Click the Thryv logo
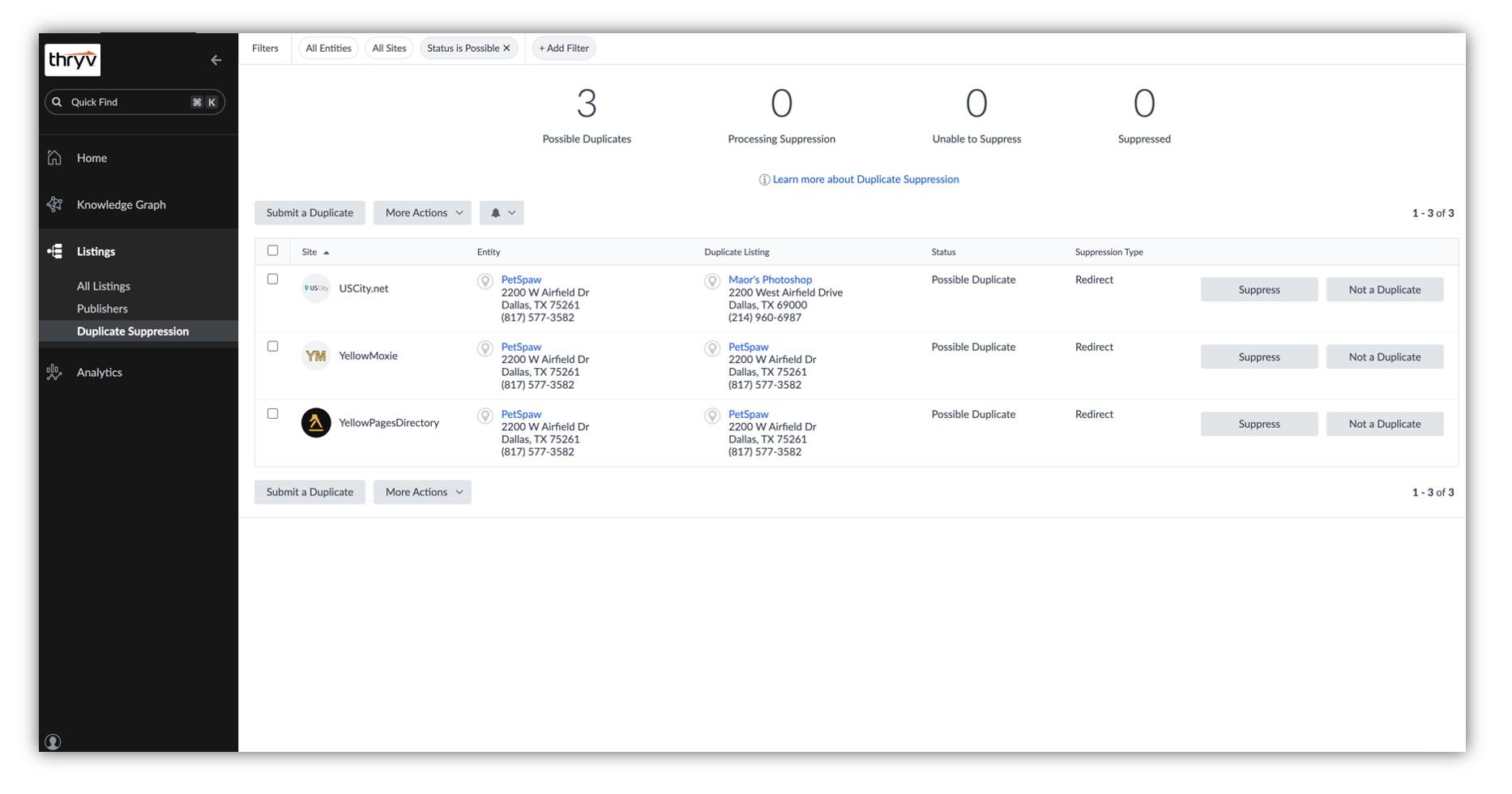This screenshot has height=794, width=1512. pyautogui.click(x=72, y=60)
